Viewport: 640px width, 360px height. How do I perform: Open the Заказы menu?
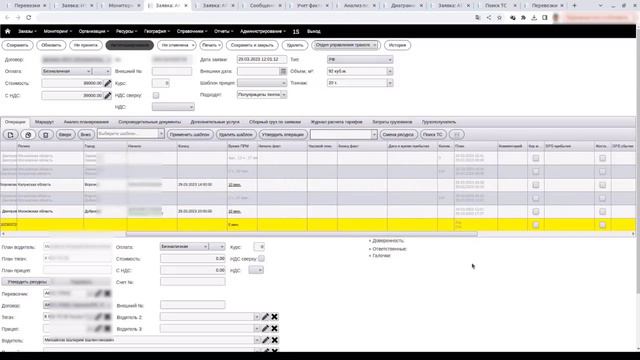27,31
